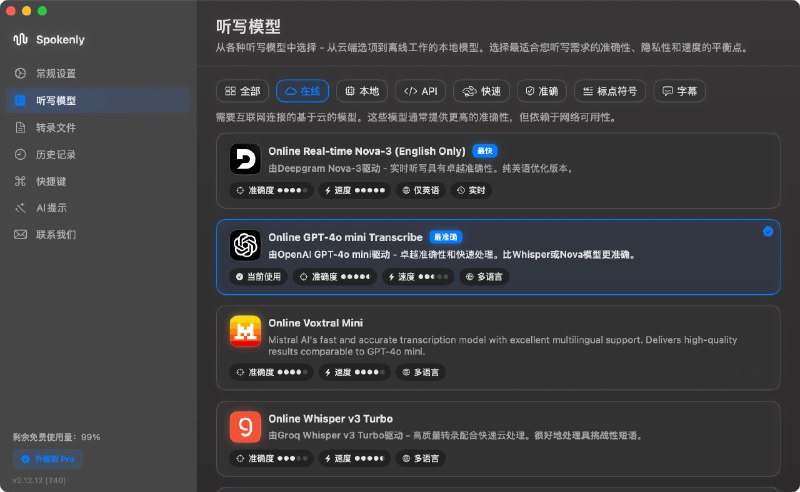Select the 准确 filter tab
This screenshot has height=492, width=800.
click(542, 91)
